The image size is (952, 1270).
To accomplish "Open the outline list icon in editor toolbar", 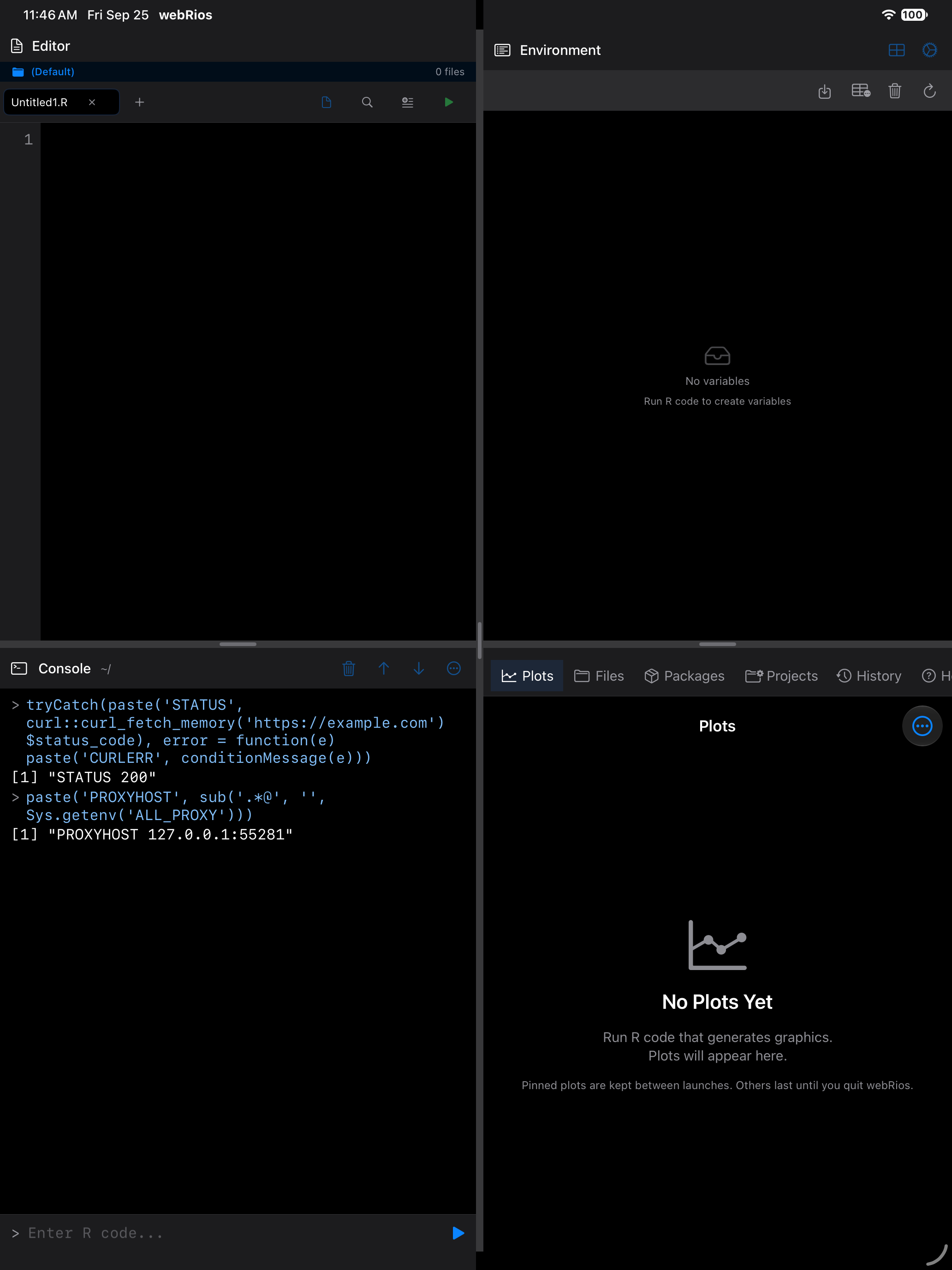I will coord(407,102).
